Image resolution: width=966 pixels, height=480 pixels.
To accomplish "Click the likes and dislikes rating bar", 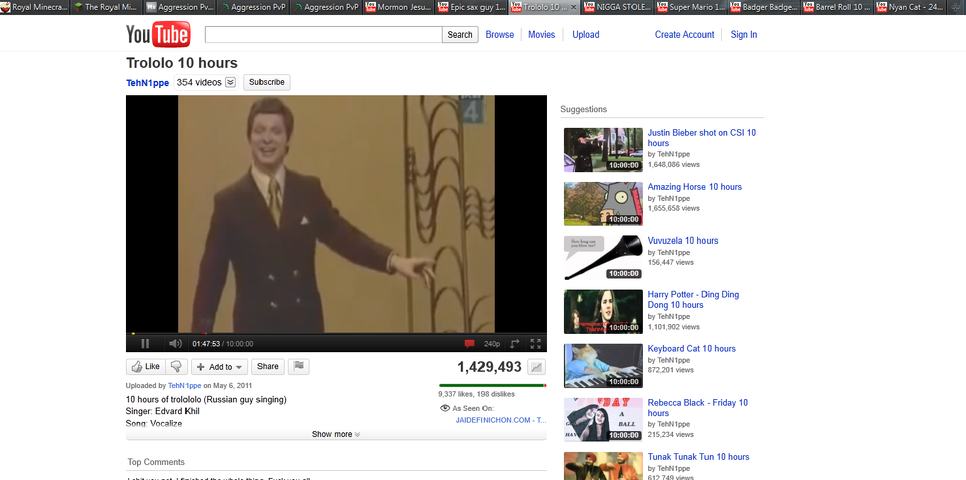I will (x=492, y=385).
